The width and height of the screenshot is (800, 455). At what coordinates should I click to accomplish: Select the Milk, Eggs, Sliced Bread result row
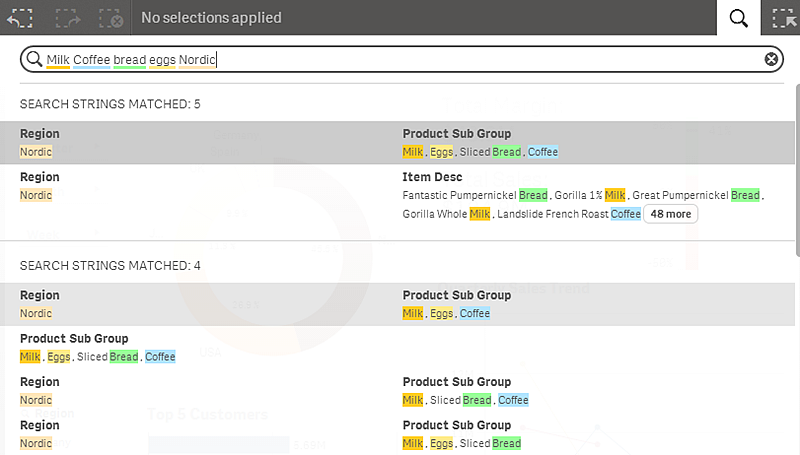point(400,434)
